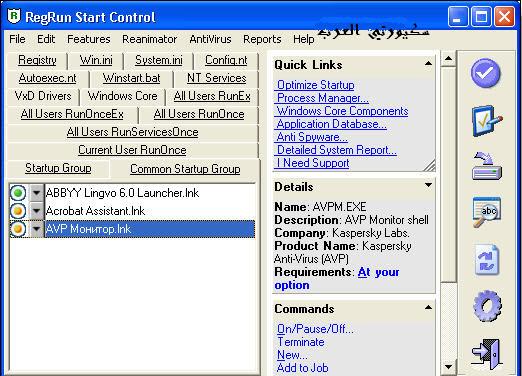
Task: Open the AntiVirus menu
Action: [x=210, y=39]
